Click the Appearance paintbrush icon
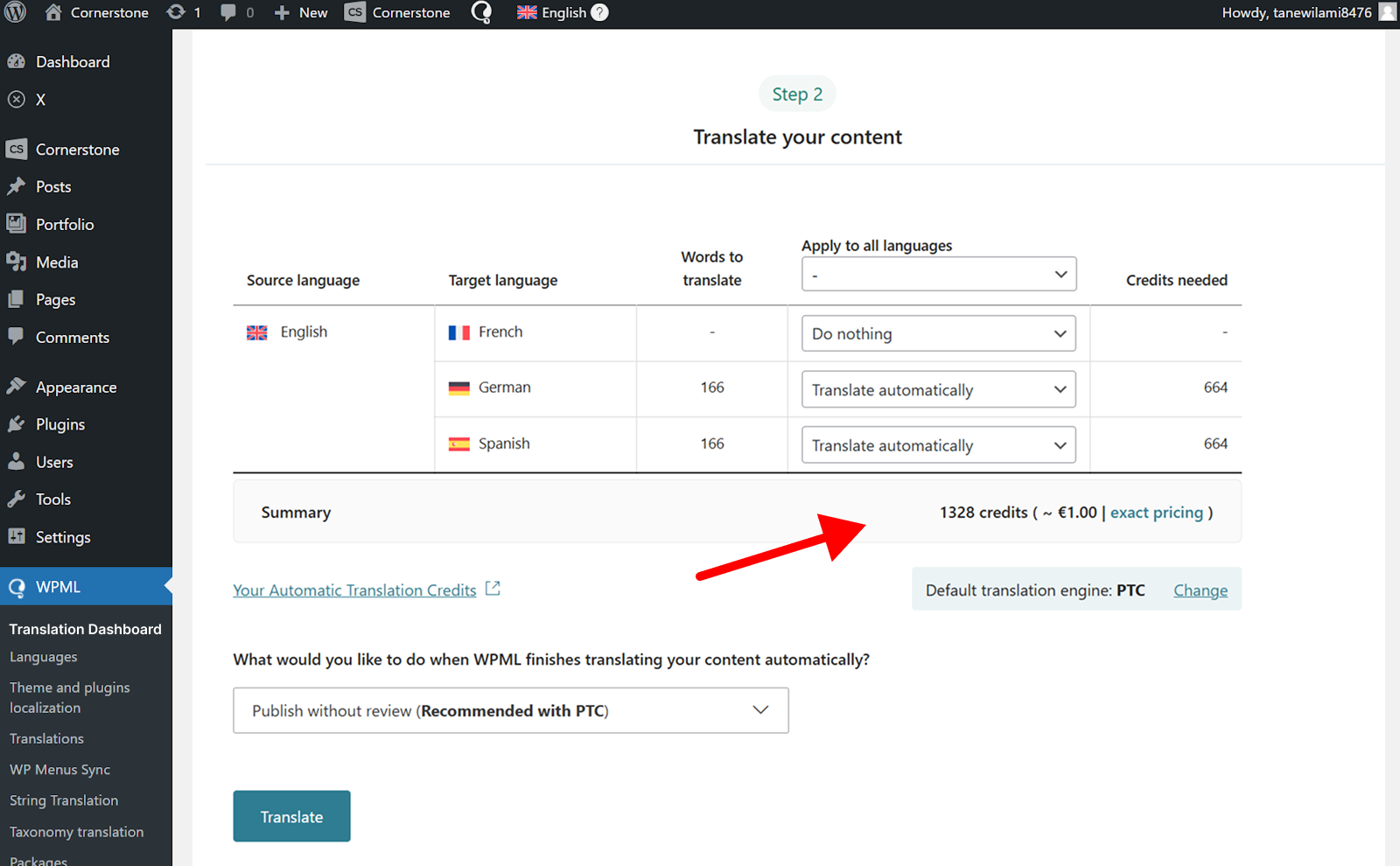Image resolution: width=1400 pixels, height=866 pixels. coord(17,386)
